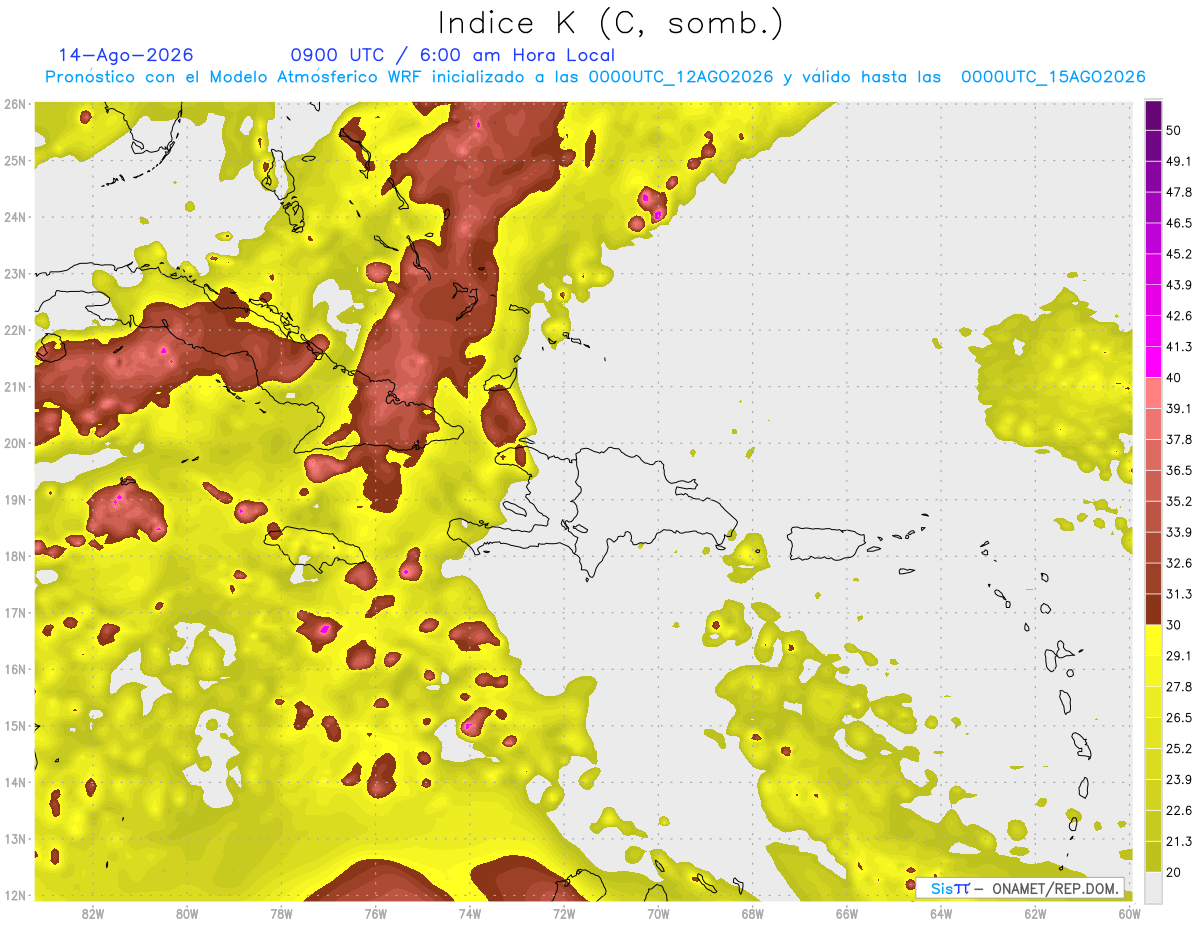
Task: Click the "0900 UTC" forecast time text
Action: [336, 55]
